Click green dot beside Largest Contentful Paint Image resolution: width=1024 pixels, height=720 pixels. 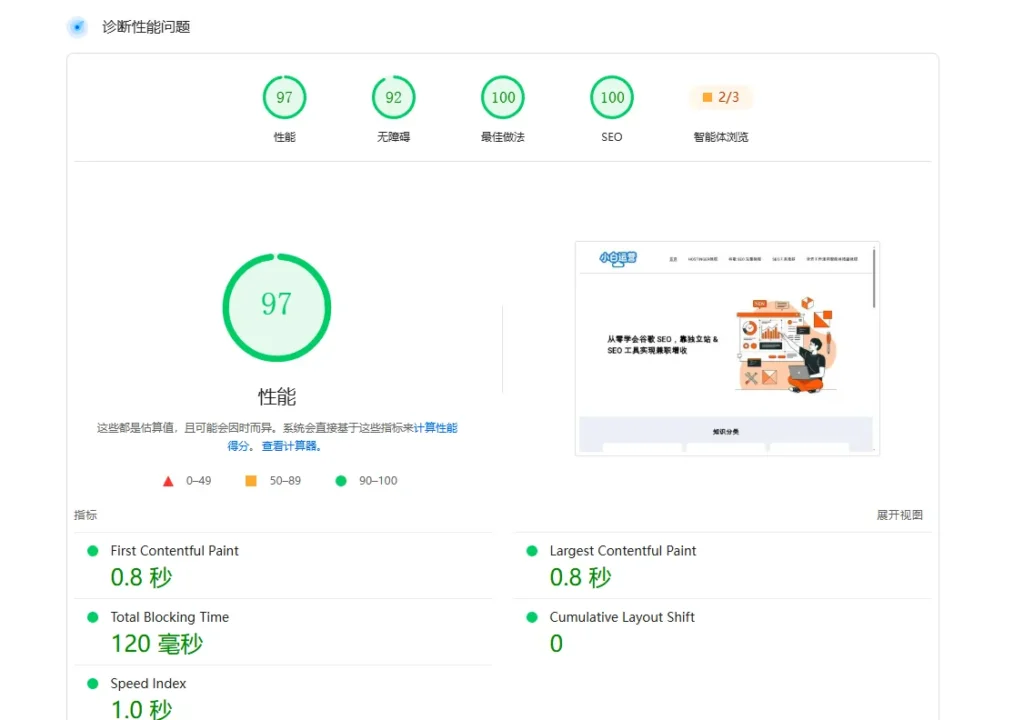pos(532,551)
